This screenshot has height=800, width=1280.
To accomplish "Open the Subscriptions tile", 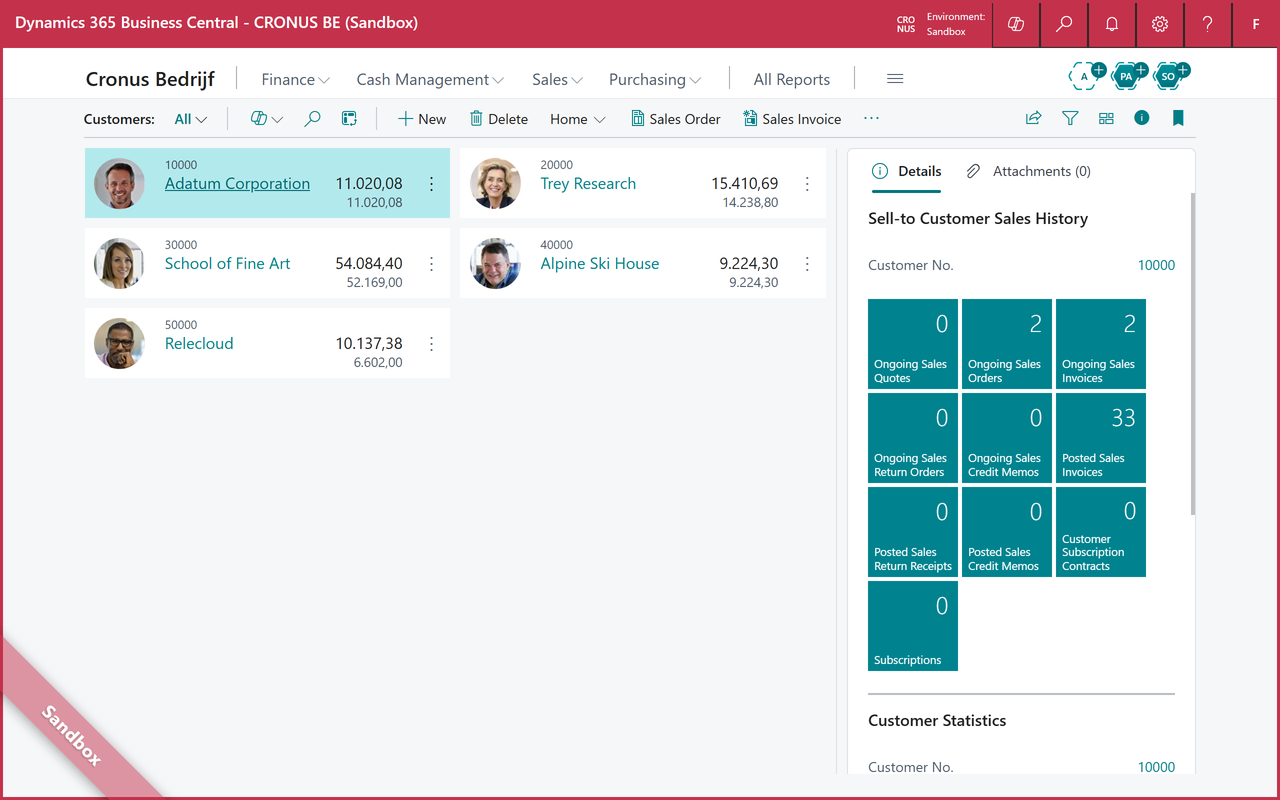I will (913, 626).
